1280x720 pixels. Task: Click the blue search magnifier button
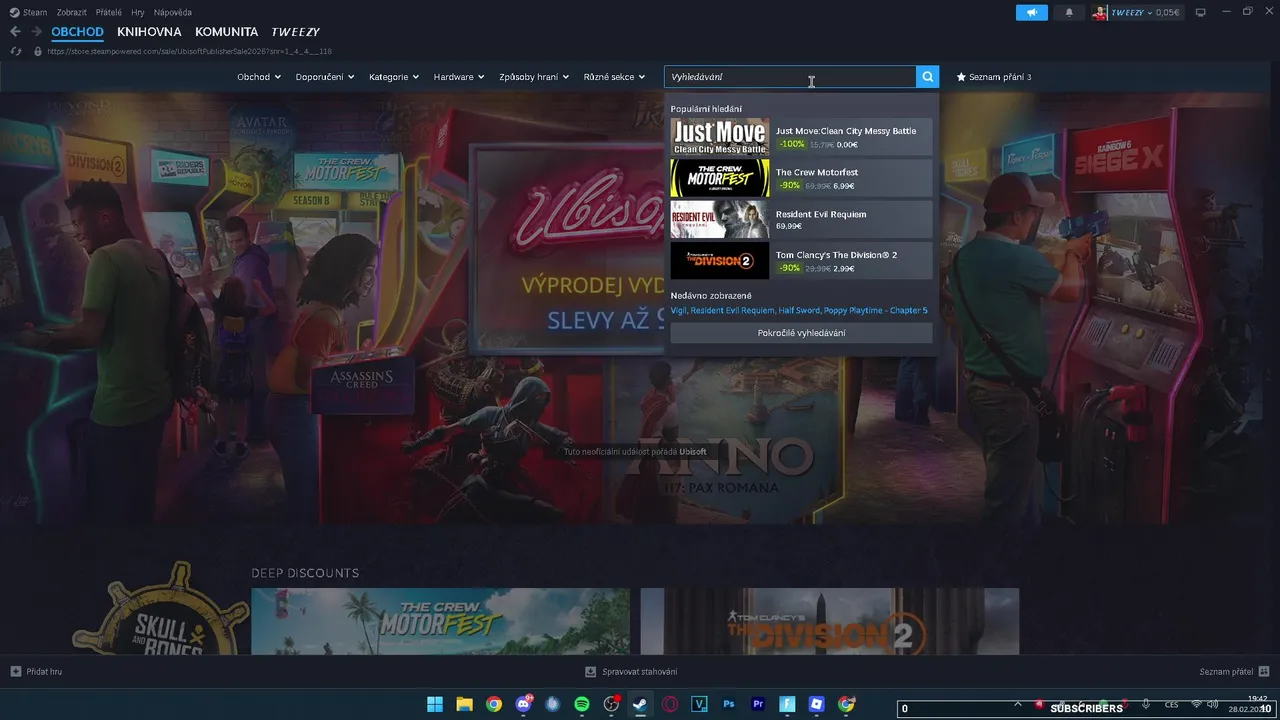(928, 77)
